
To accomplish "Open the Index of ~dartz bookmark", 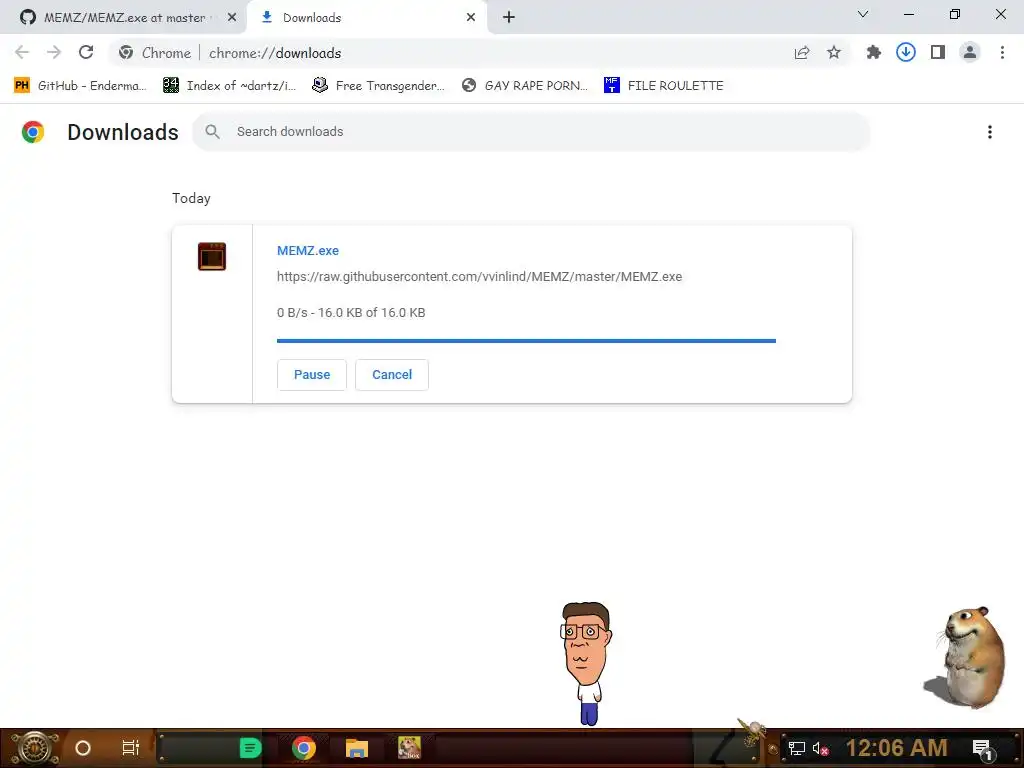I will coord(229,86).
